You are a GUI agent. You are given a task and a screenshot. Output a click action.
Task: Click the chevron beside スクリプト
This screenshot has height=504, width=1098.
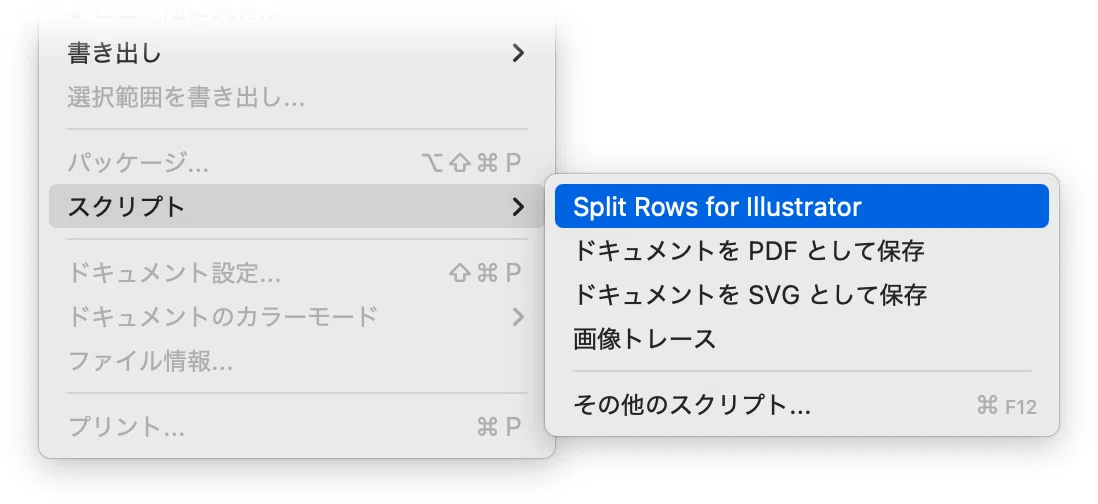pos(517,206)
